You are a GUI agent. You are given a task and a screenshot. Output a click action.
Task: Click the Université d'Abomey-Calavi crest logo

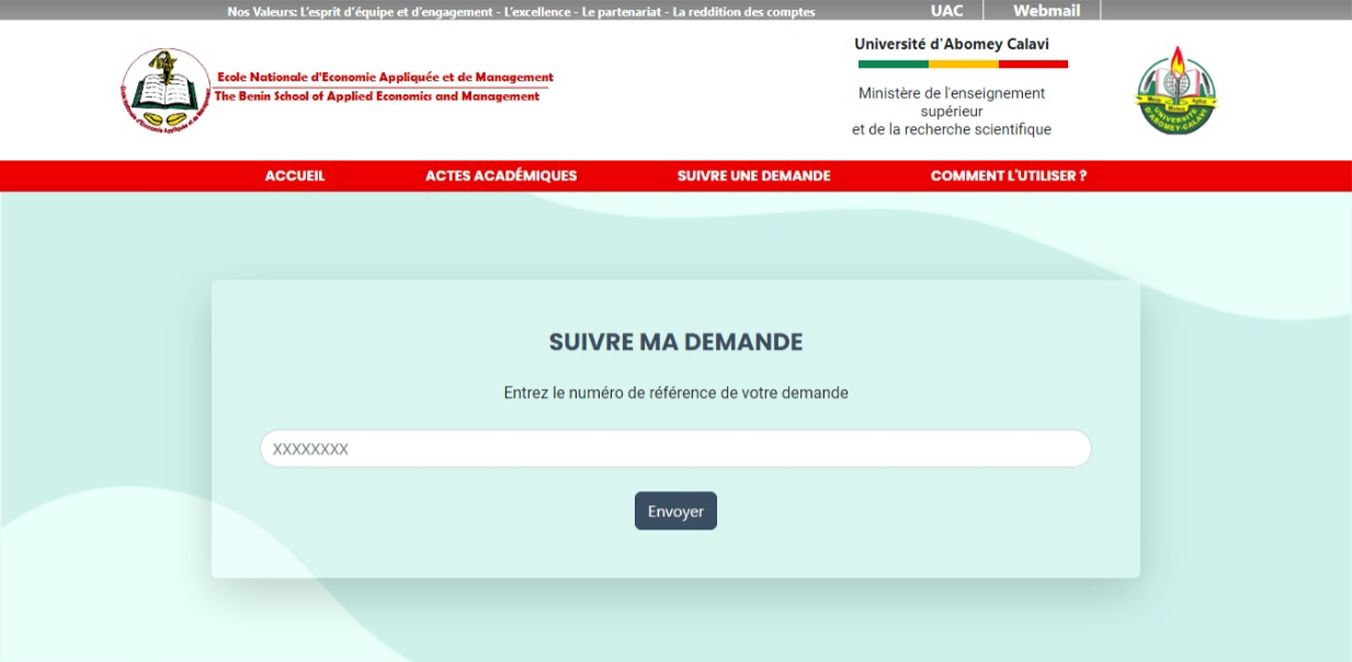point(1178,90)
